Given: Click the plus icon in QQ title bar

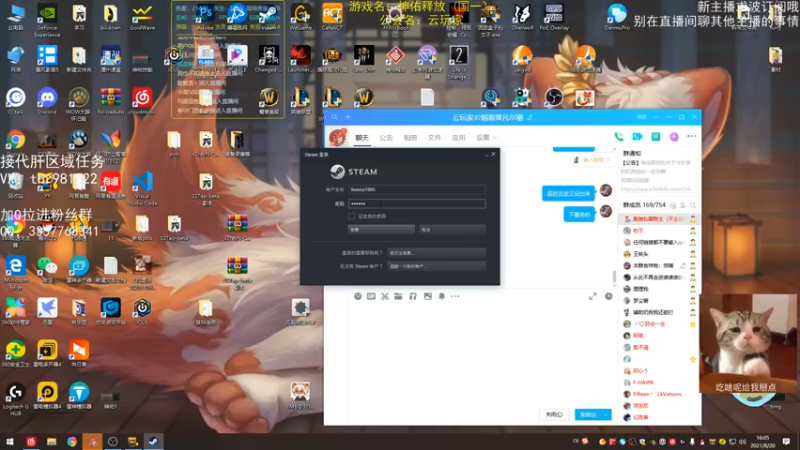Looking at the screenshot, I should click(x=348, y=117).
